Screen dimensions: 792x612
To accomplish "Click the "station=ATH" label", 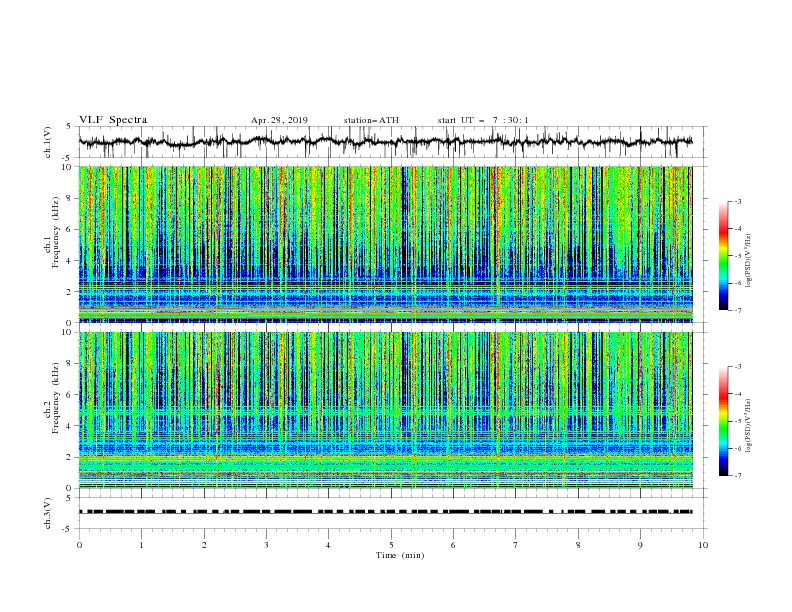I will coord(371,121).
